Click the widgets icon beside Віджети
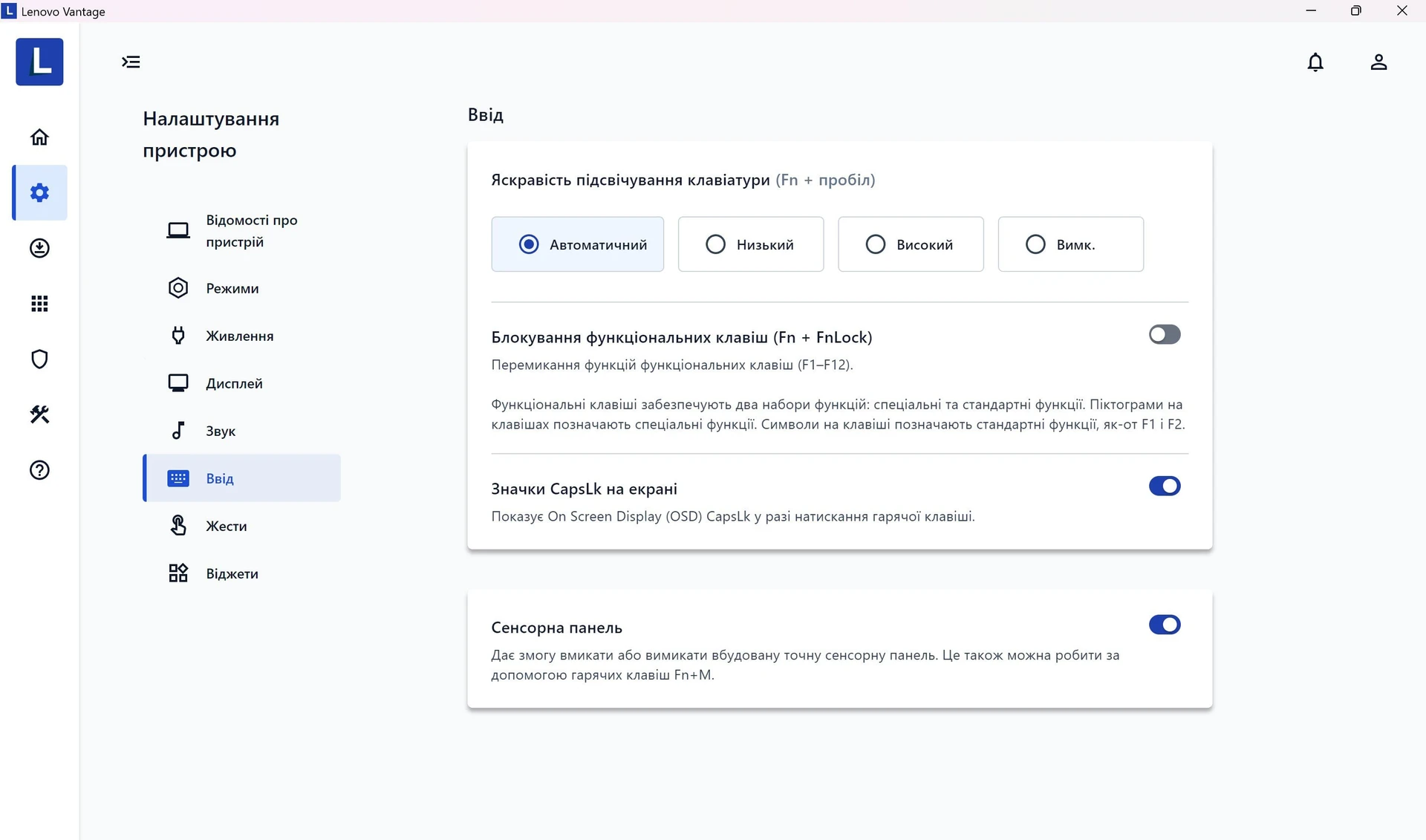Screen dimensions: 1426x840 coord(178,573)
